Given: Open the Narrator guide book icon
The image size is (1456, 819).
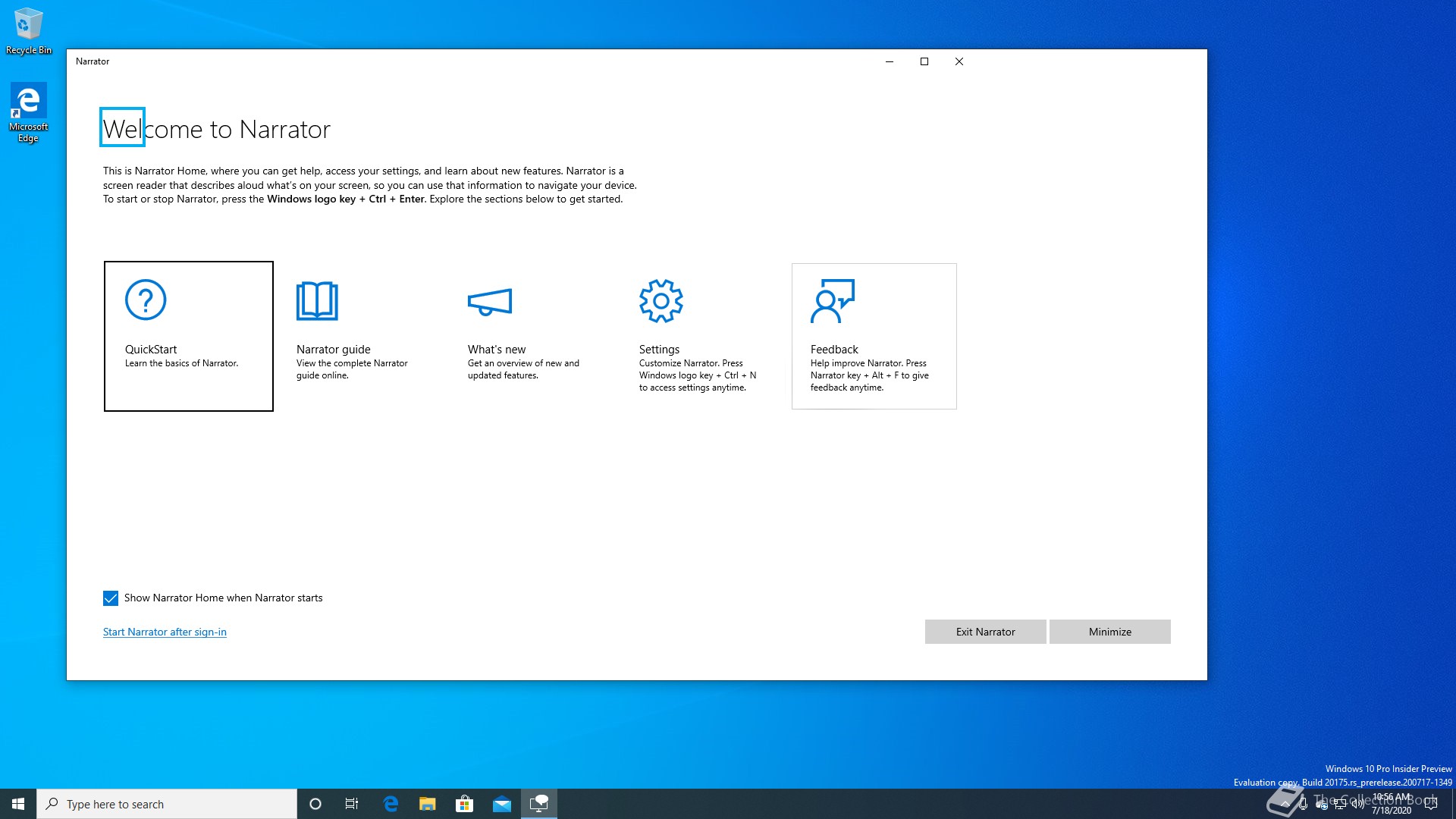Looking at the screenshot, I should [x=317, y=301].
